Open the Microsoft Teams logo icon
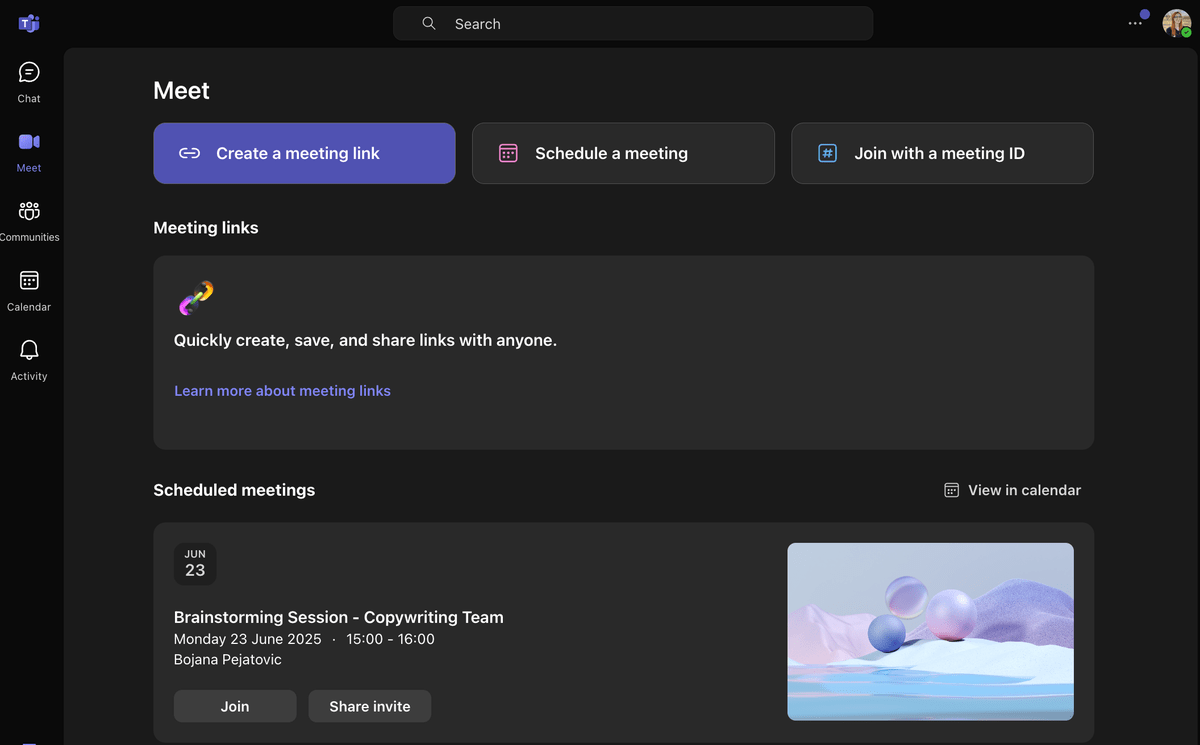 coord(29,23)
